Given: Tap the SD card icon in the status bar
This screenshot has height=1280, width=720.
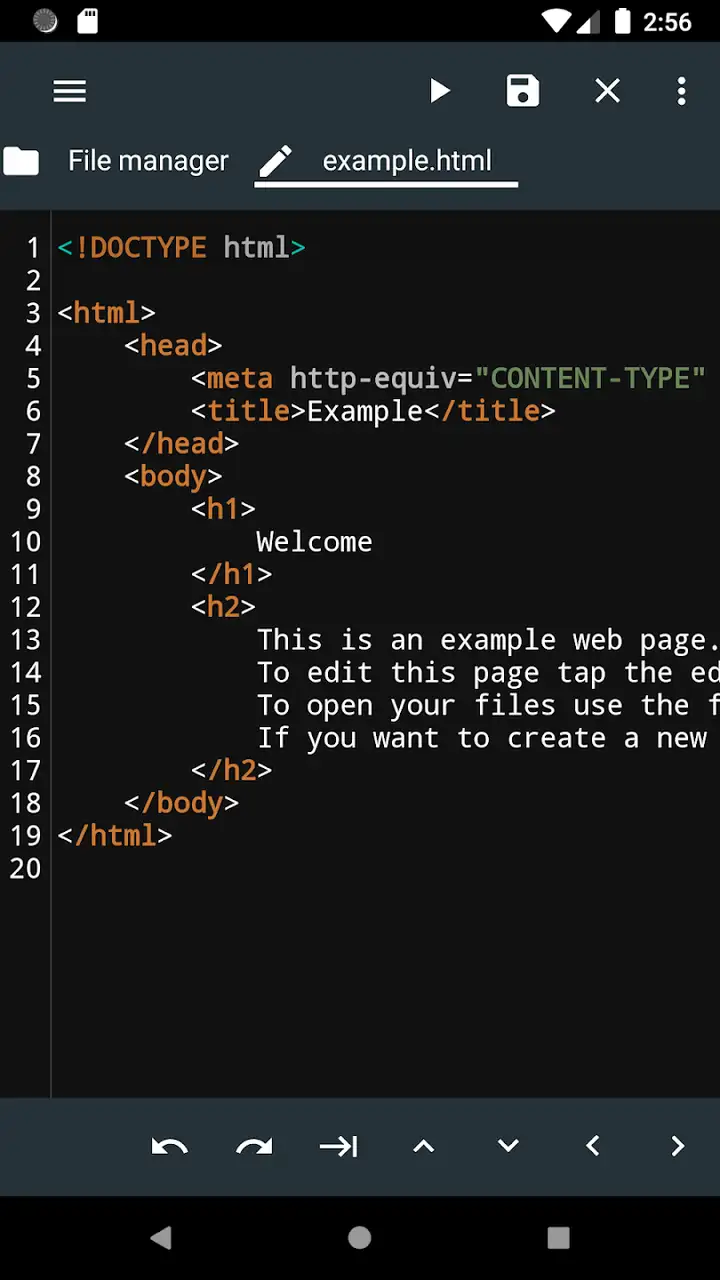Looking at the screenshot, I should pyautogui.click(x=88, y=21).
